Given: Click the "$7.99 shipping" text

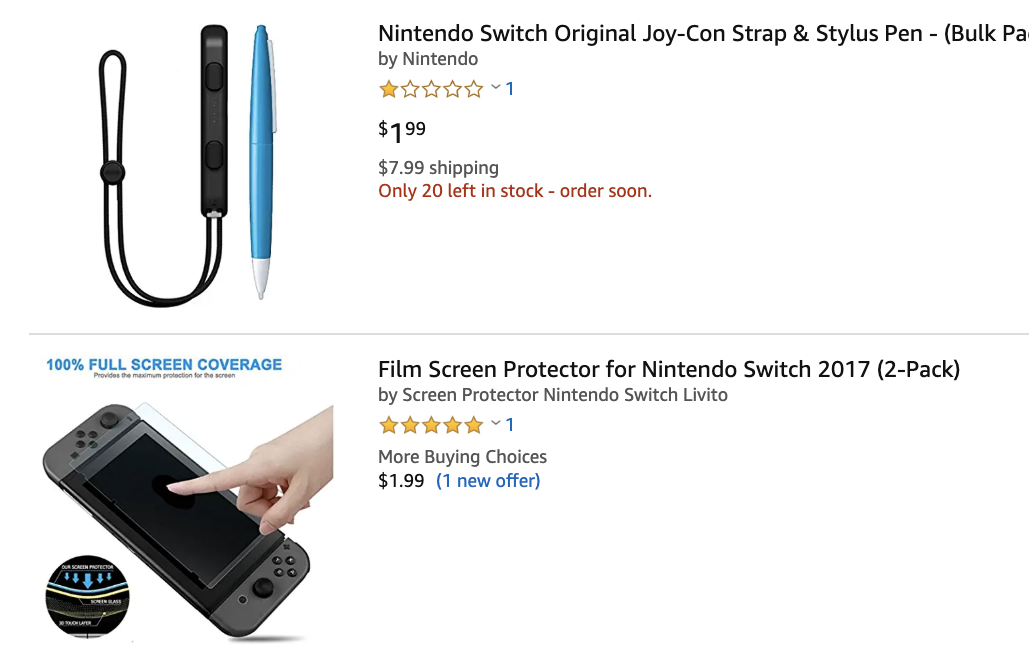Looking at the screenshot, I should (x=438, y=168).
